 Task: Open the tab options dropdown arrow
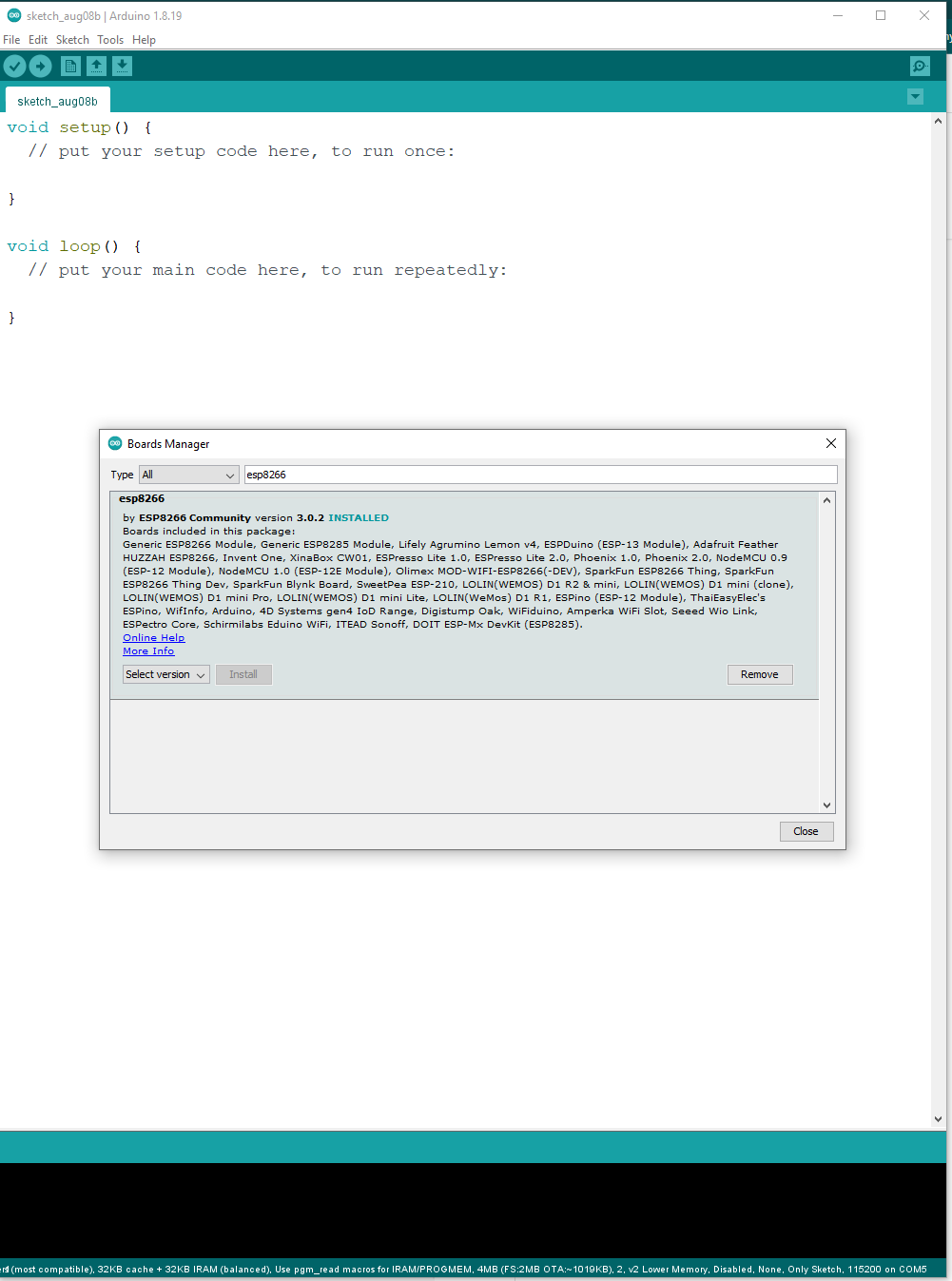pyautogui.click(x=915, y=97)
